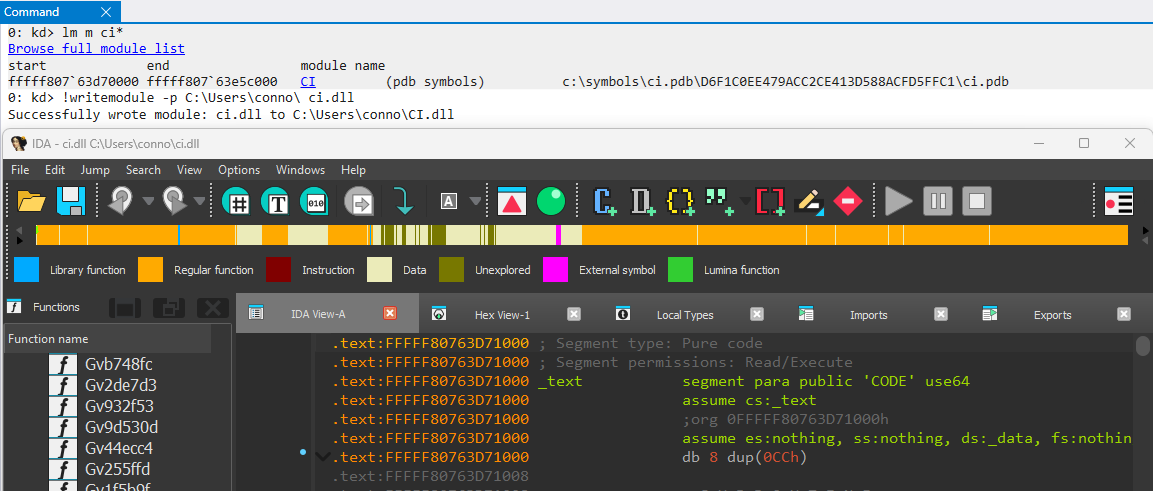Click the white D plus toolbar icon
1153x491 pixels.
pyautogui.click(x=643, y=201)
